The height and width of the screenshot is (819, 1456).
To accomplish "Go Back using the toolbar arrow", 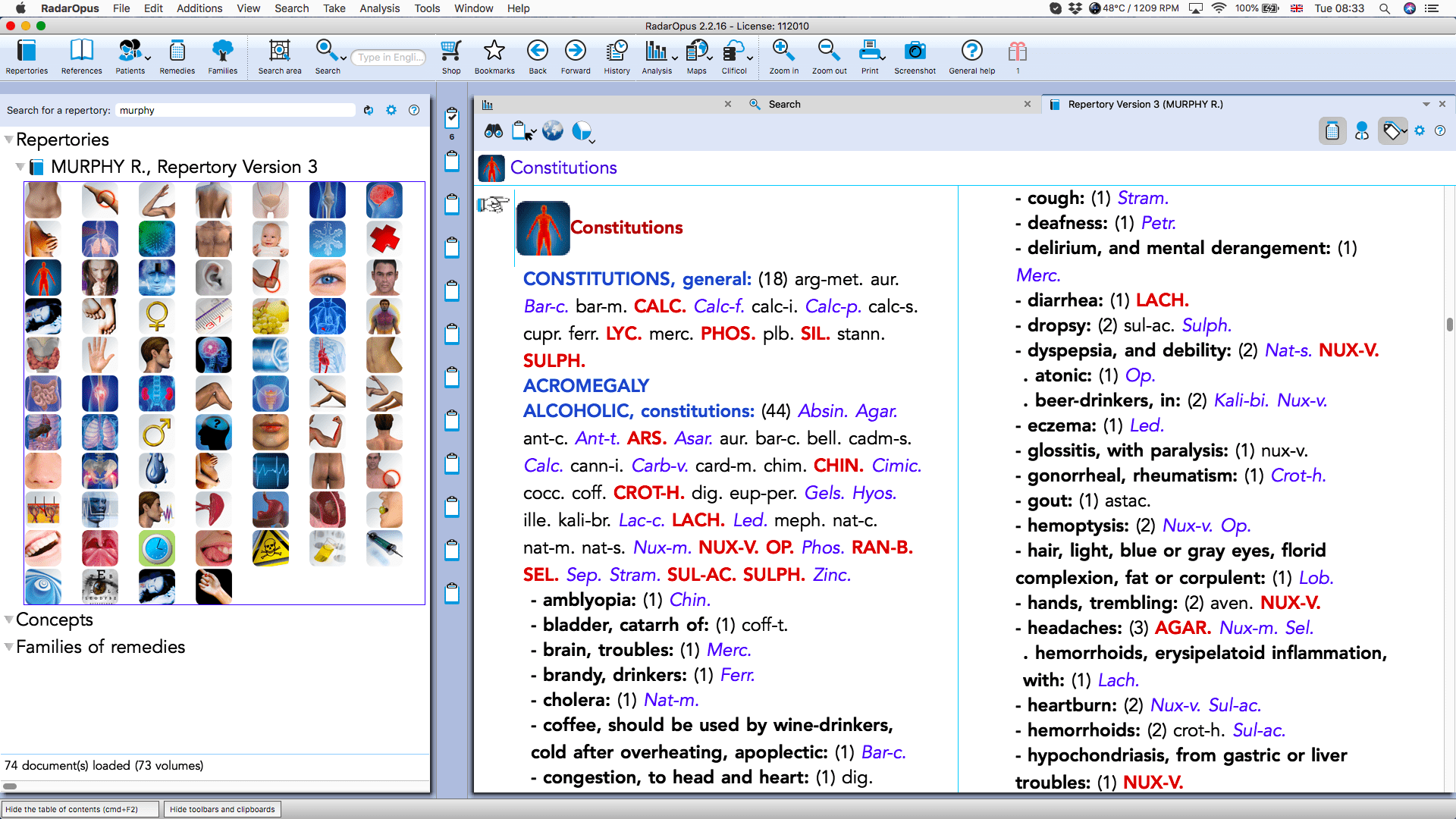I will click(x=538, y=57).
